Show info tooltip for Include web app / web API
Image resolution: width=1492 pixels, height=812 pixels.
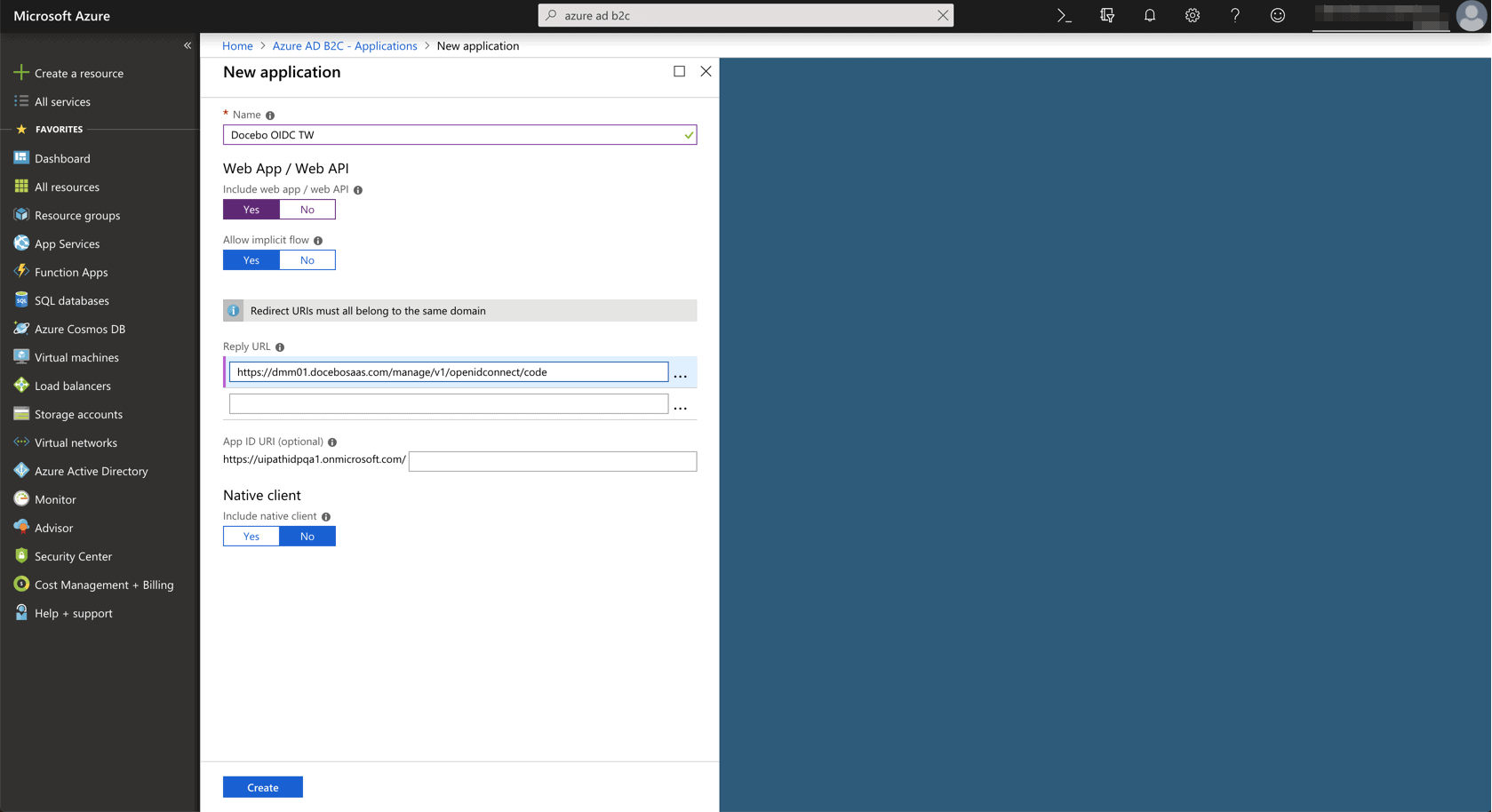358,190
